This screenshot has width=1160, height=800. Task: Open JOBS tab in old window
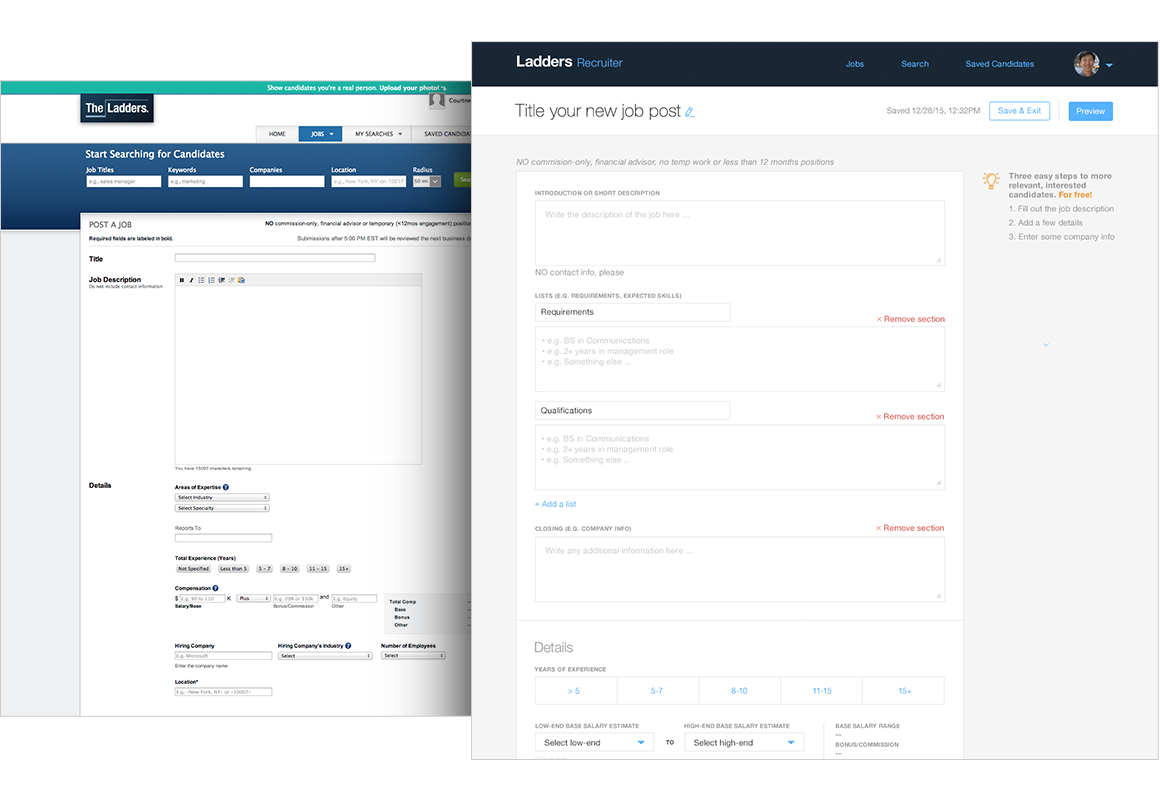(x=320, y=134)
